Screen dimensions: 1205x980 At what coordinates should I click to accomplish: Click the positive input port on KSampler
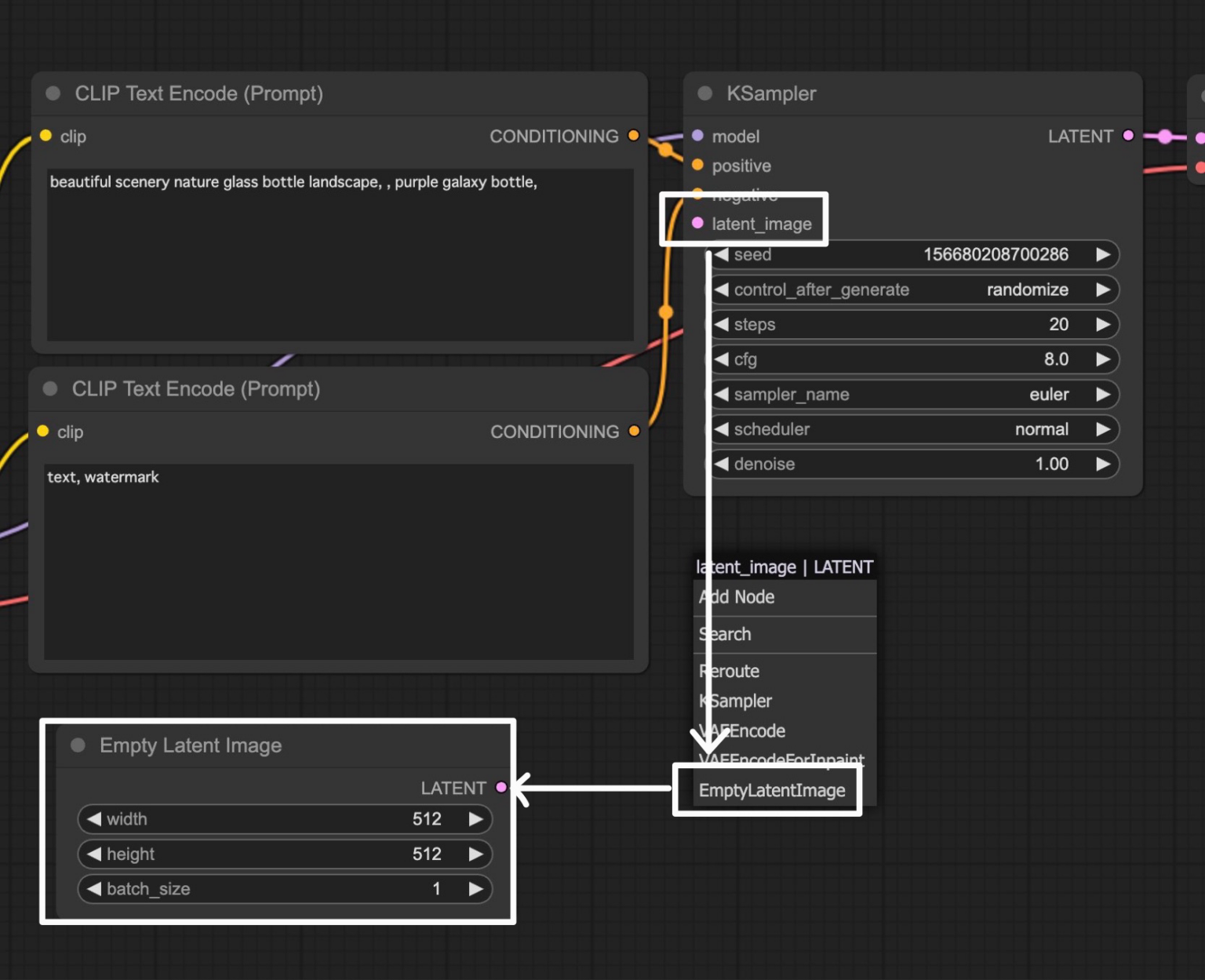click(697, 166)
